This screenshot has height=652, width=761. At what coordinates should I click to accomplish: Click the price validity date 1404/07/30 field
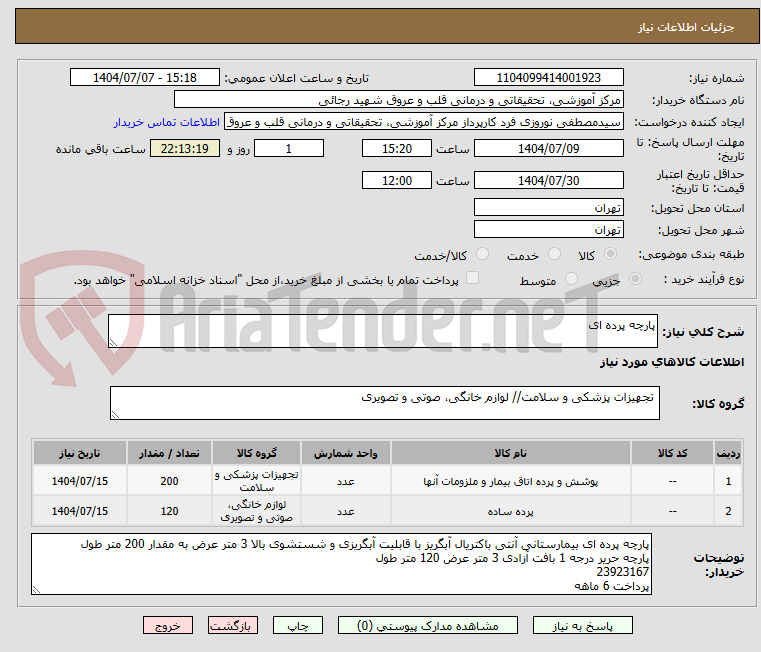tap(548, 181)
